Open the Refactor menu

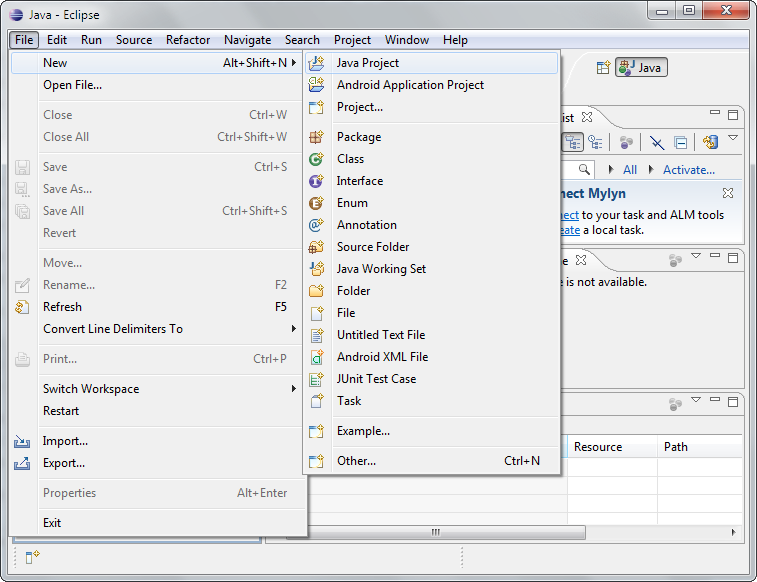tap(188, 40)
